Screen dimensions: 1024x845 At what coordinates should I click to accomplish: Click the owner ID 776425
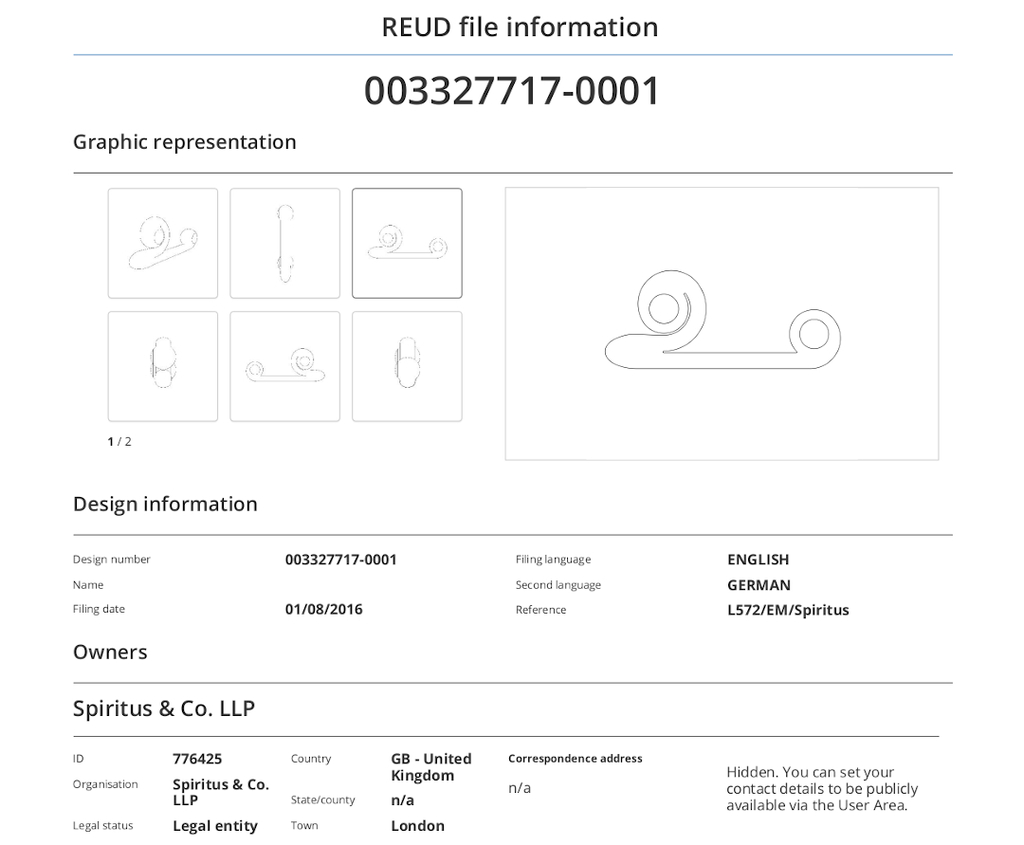[x=197, y=759]
